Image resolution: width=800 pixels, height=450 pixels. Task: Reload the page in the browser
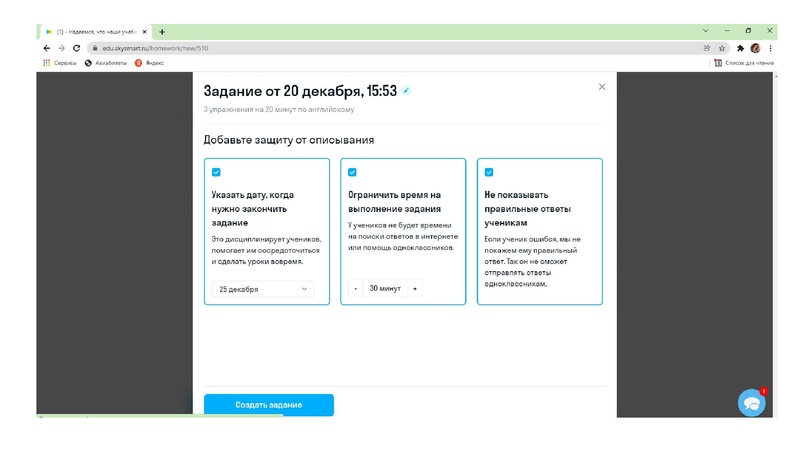point(76,48)
